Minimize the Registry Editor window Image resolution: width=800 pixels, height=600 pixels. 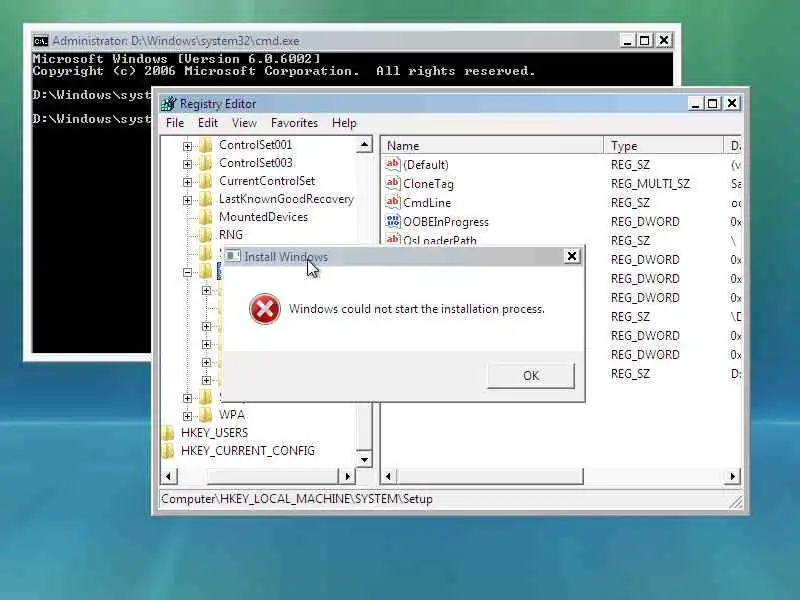click(695, 104)
